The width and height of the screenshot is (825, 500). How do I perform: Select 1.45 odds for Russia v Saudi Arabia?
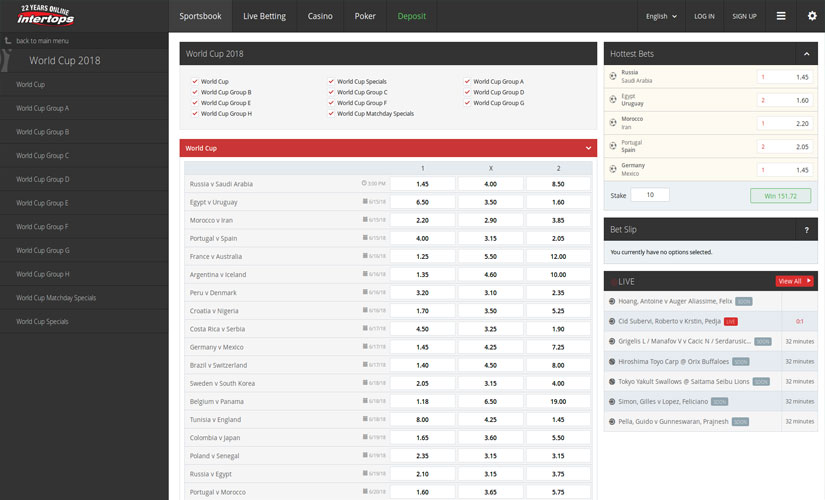(422, 184)
